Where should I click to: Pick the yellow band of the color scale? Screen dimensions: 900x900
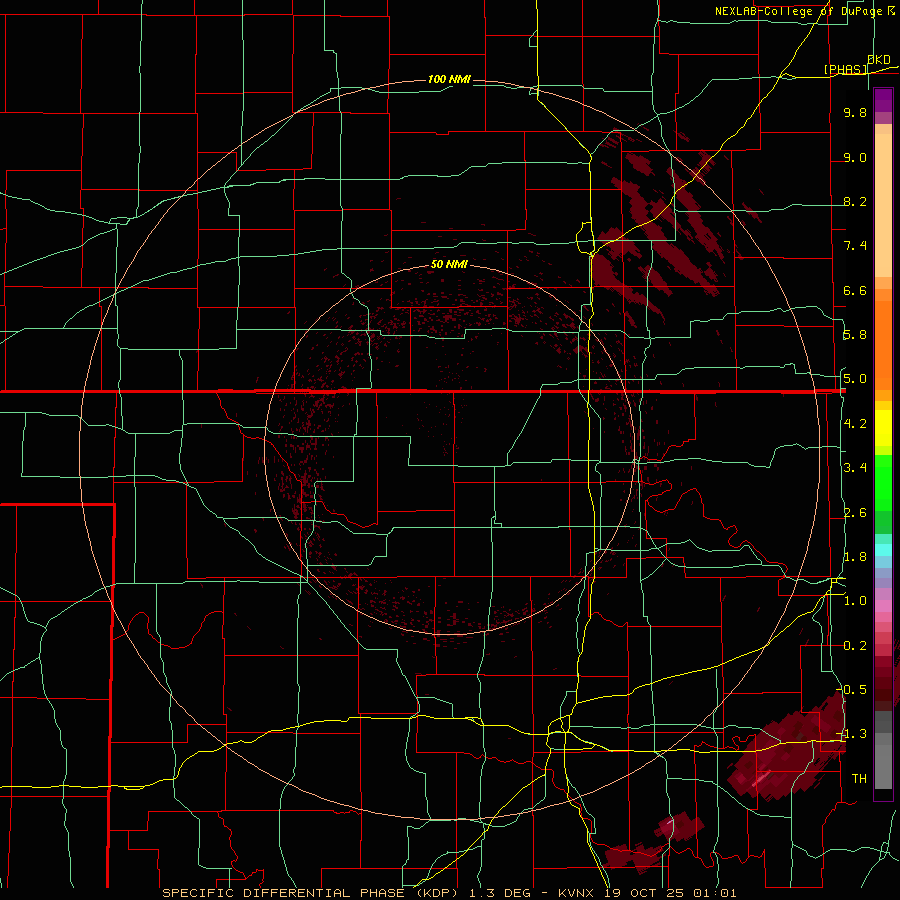pyautogui.click(x=883, y=428)
